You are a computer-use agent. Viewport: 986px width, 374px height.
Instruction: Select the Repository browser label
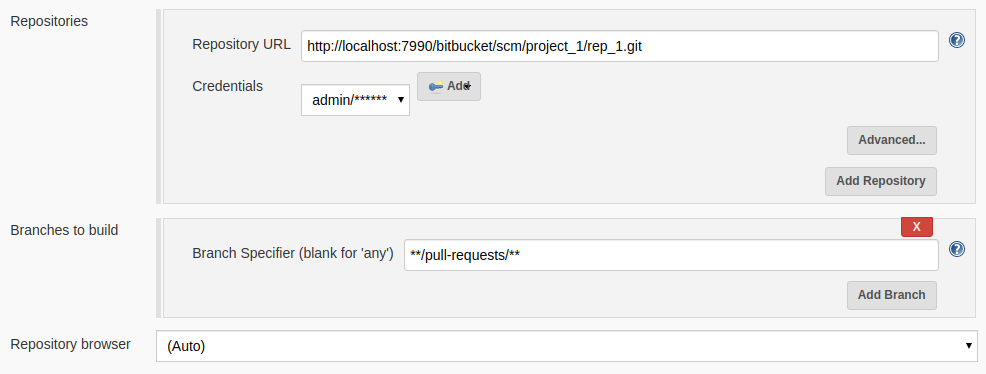[70, 344]
